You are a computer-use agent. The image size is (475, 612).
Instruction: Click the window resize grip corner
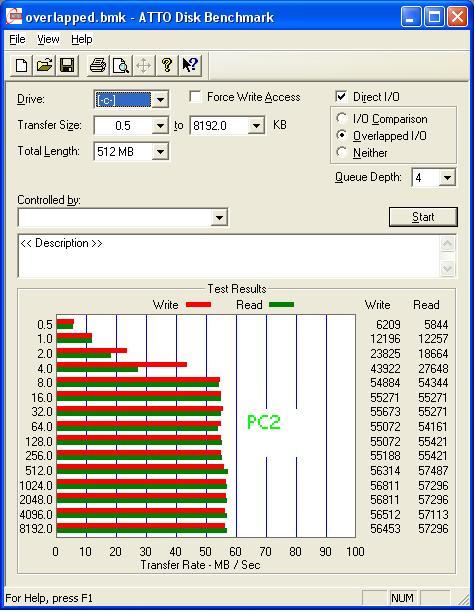(463, 598)
